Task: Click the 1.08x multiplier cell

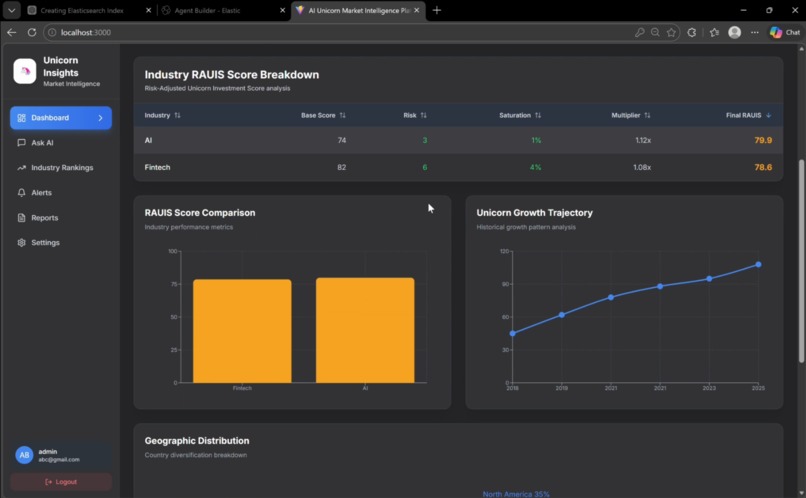Action: (x=642, y=167)
